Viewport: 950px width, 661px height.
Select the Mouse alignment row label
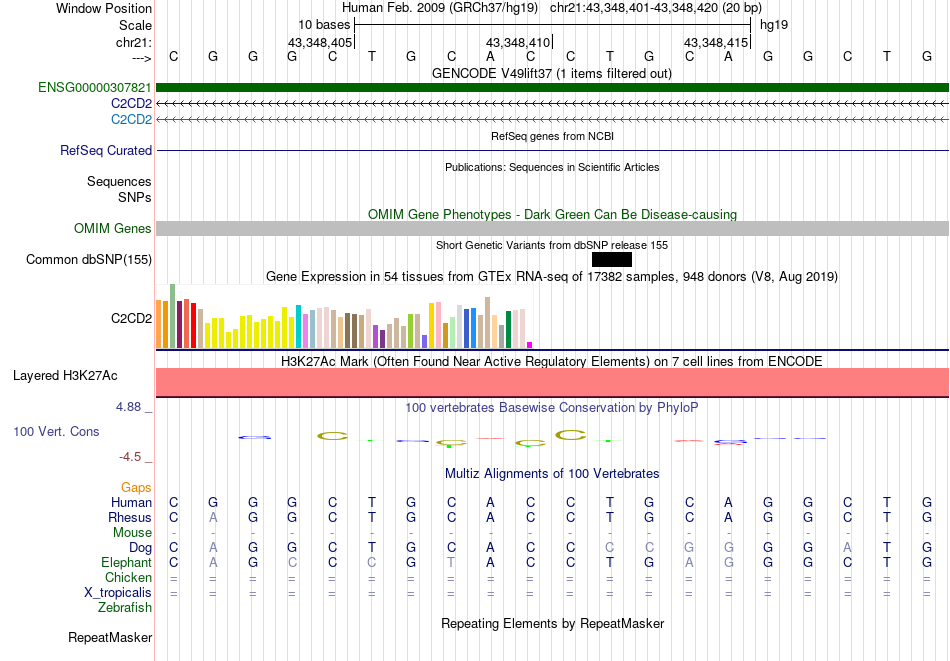[x=132, y=533]
